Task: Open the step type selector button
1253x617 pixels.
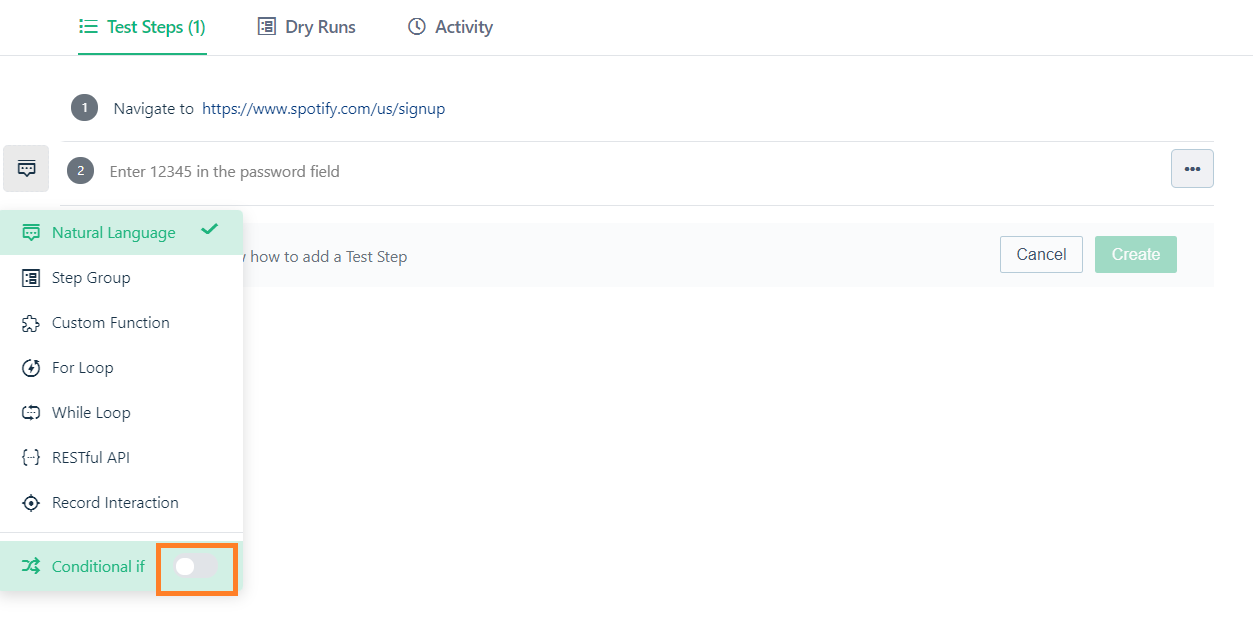Action: (26, 168)
